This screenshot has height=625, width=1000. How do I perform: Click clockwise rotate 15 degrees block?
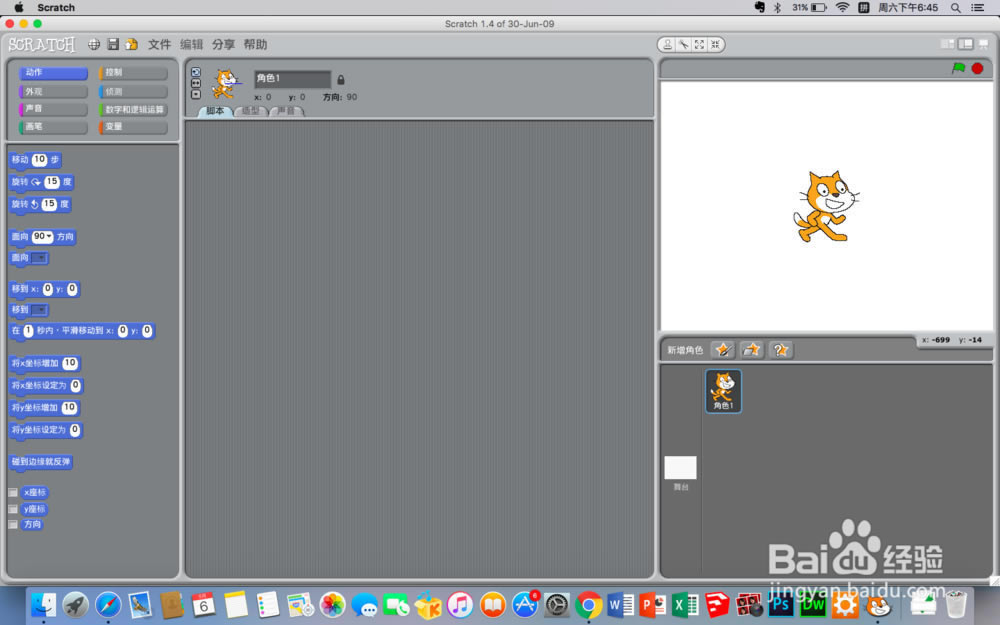42,182
